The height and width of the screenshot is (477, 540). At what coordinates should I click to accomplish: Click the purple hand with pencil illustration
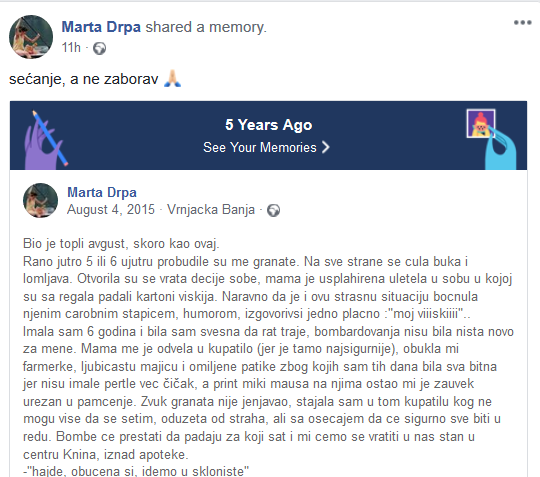45,140
